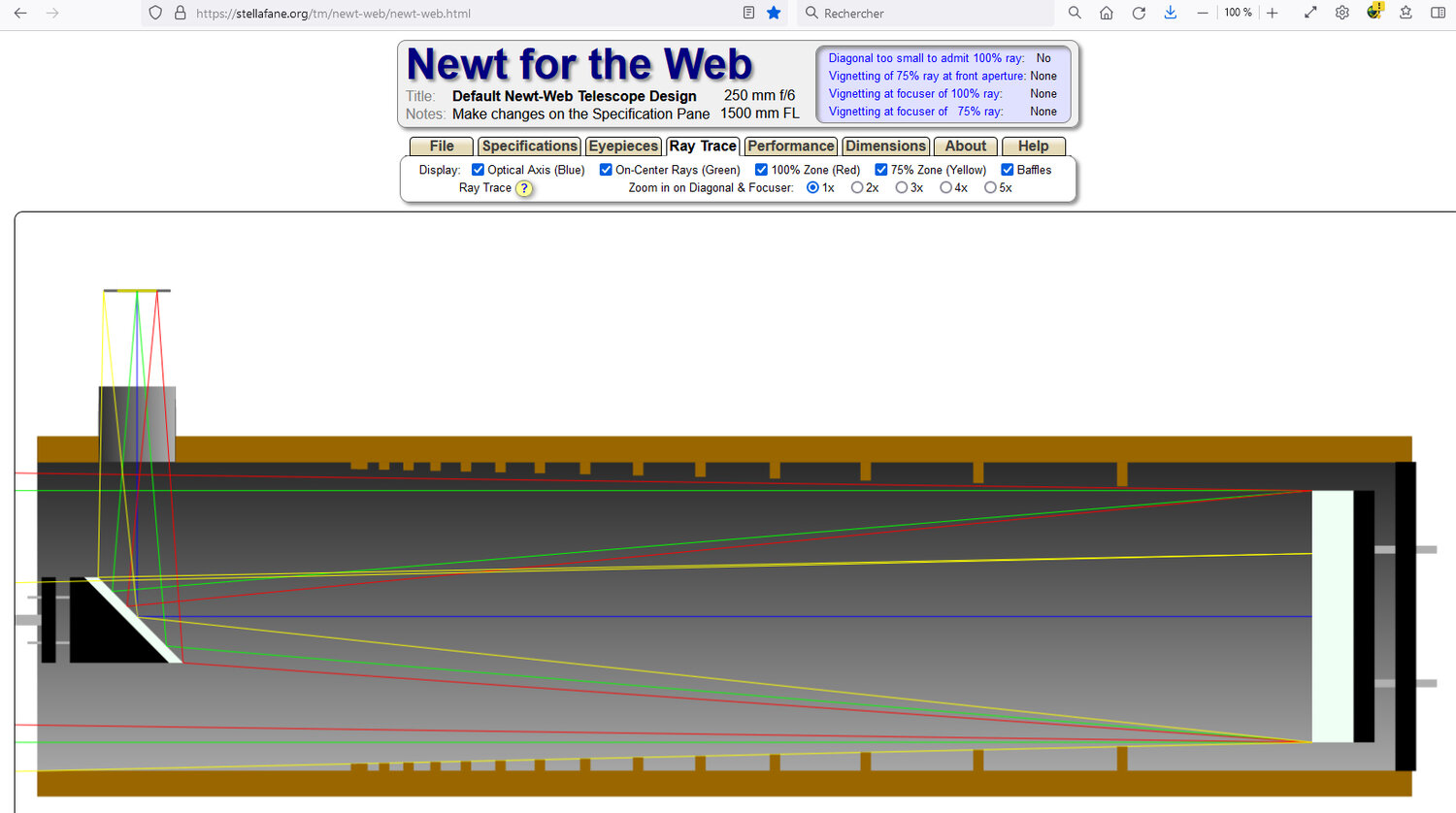Viewport: 1456px width, 813px height.
Task: Click the gray focuser tube in the diagram
Action: [137, 424]
